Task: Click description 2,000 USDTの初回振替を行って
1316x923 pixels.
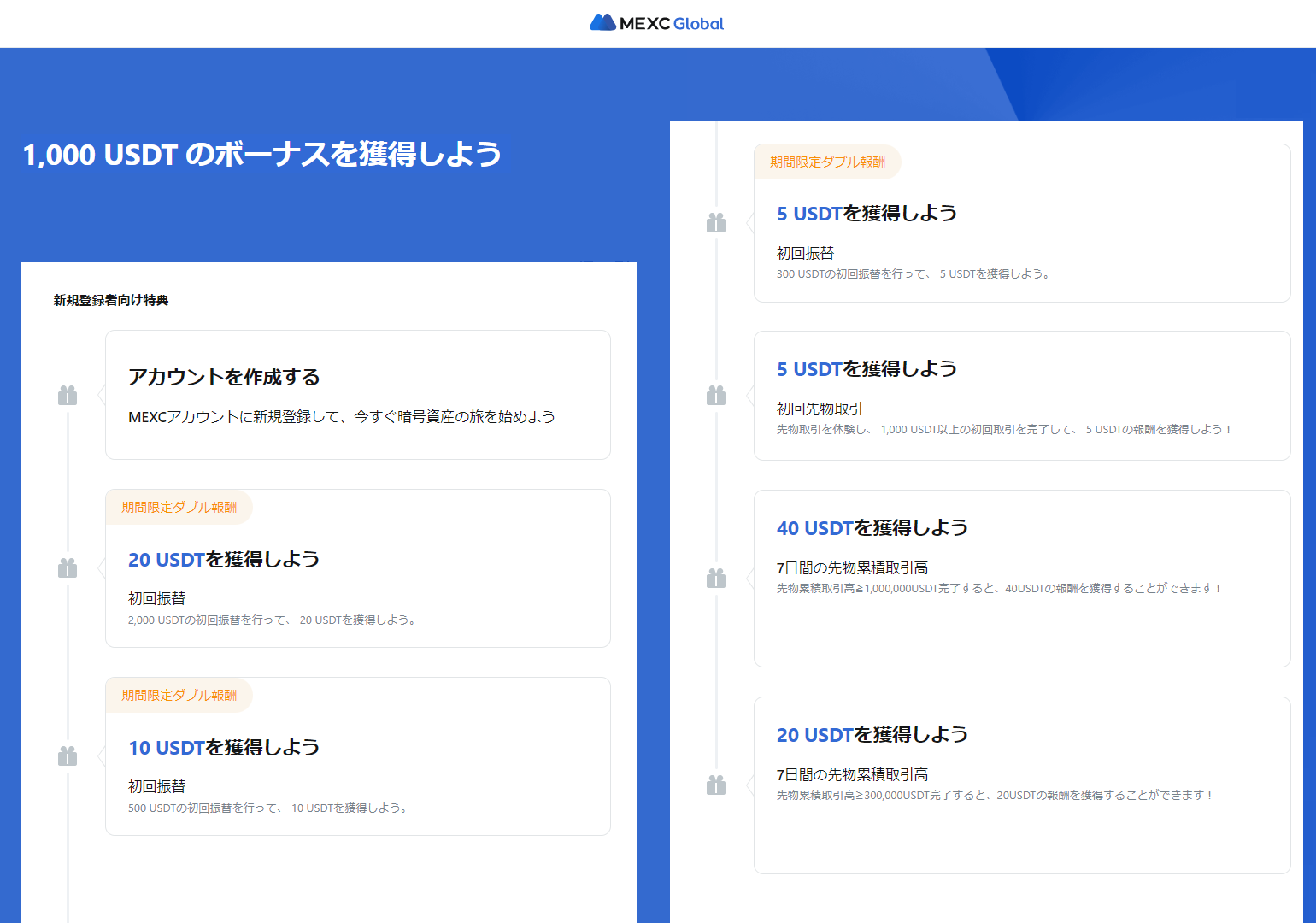Action: click(273, 620)
